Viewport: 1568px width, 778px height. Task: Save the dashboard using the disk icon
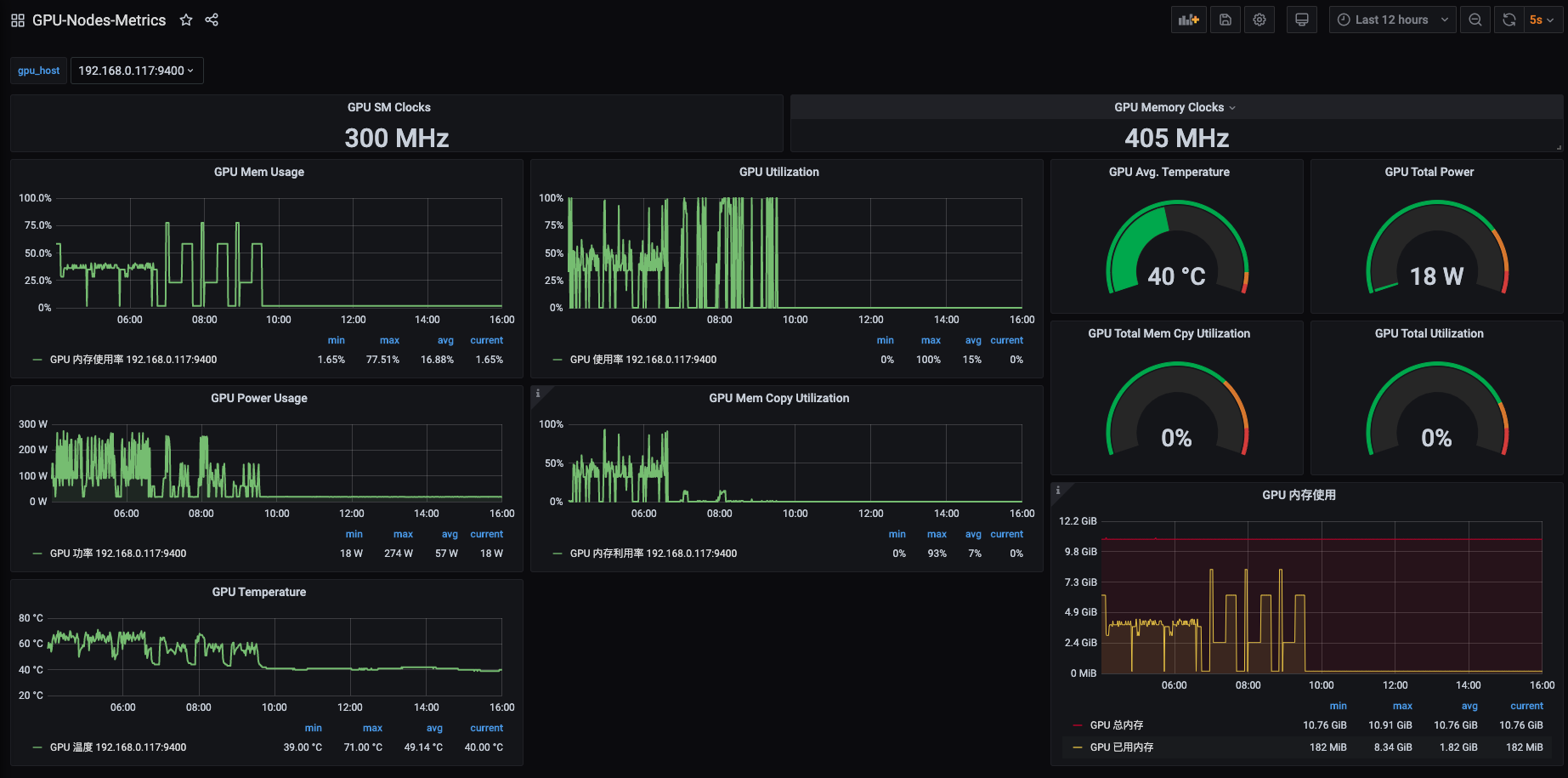pos(1226,20)
